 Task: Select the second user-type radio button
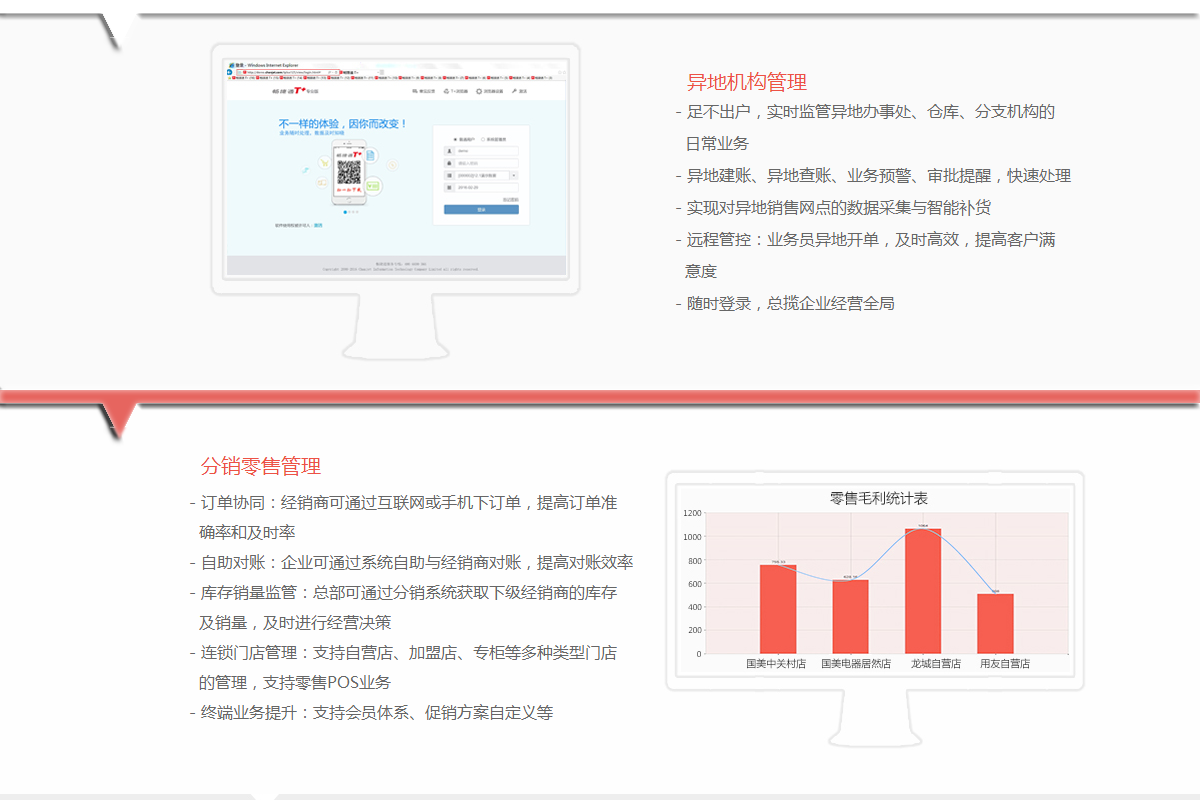click(483, 139)
